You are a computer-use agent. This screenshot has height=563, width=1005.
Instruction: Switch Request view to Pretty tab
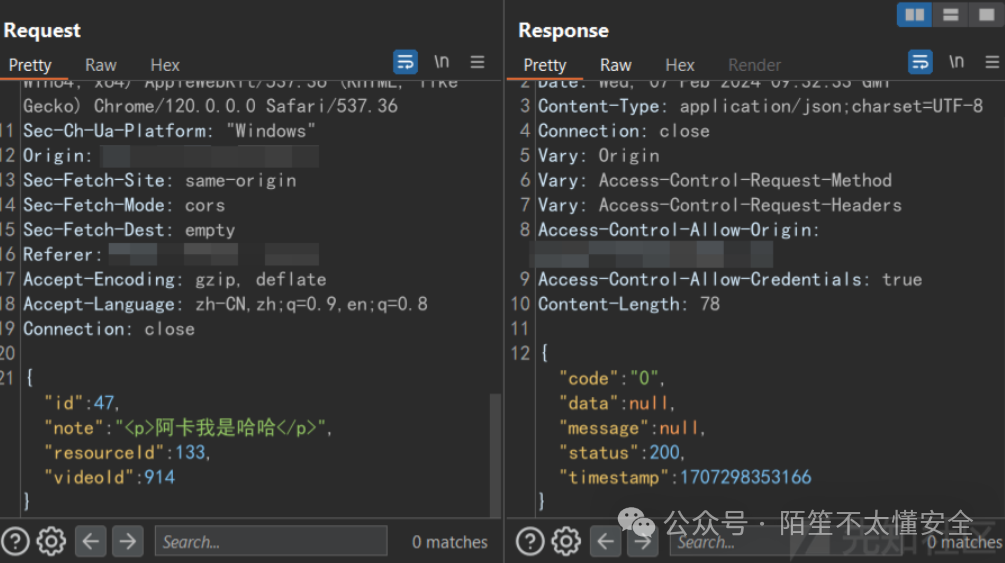click(x=29, y=65)
